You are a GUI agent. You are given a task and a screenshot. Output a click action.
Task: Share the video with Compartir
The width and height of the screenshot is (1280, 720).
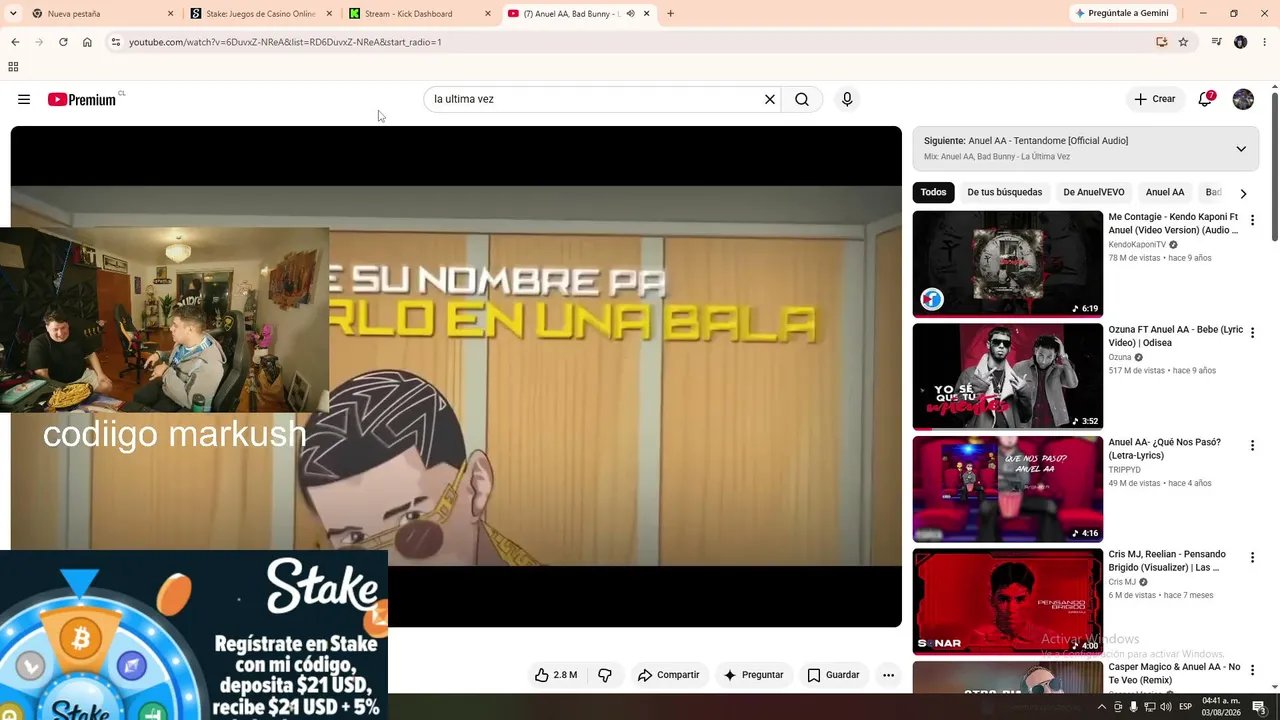click(669, 675)
